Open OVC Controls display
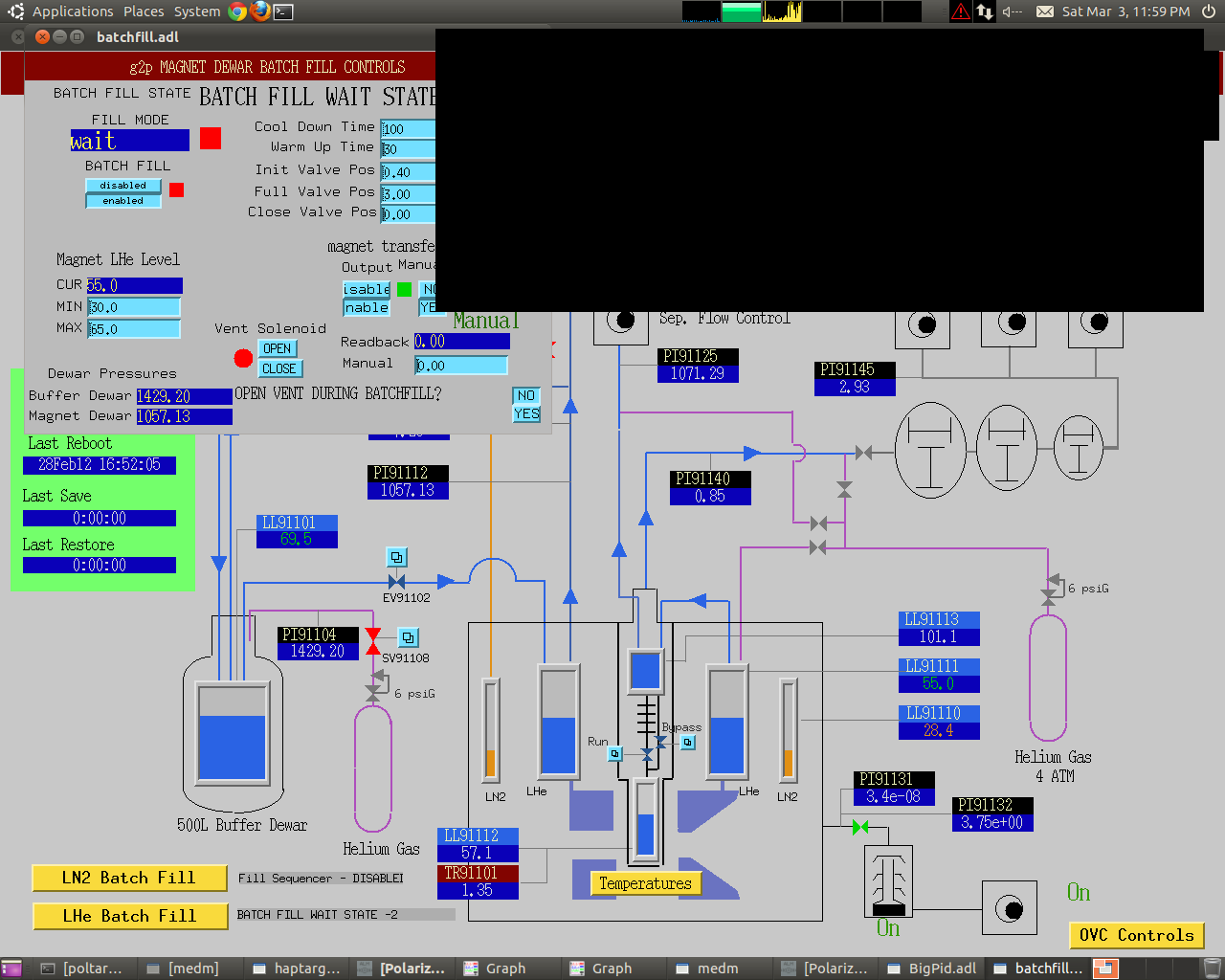The height and width of the screenshot is (980, 1225). tap(1136, 935)
